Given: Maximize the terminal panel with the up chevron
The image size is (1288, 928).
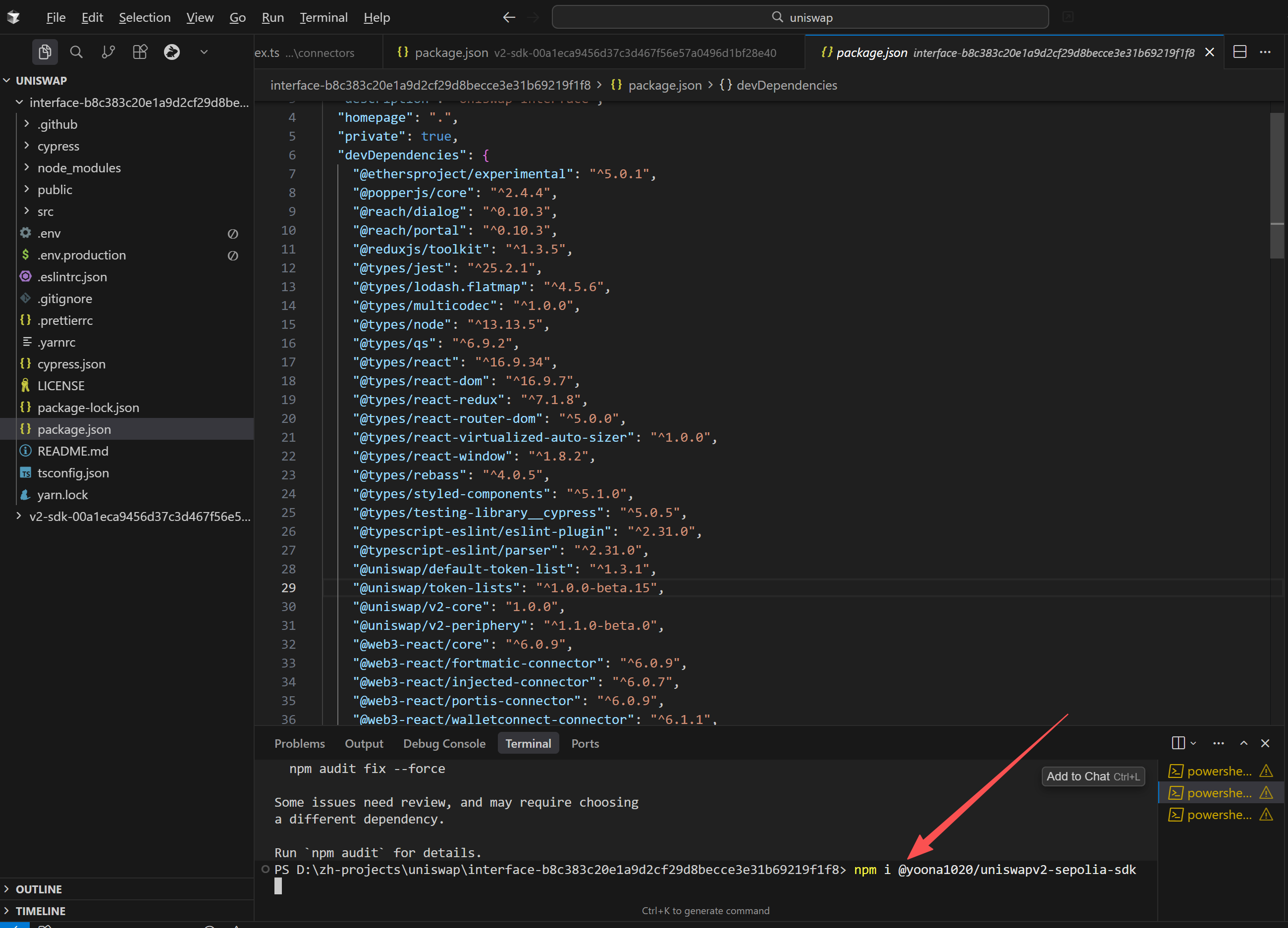Looking at the screenshot, I should pos(1244,743).
